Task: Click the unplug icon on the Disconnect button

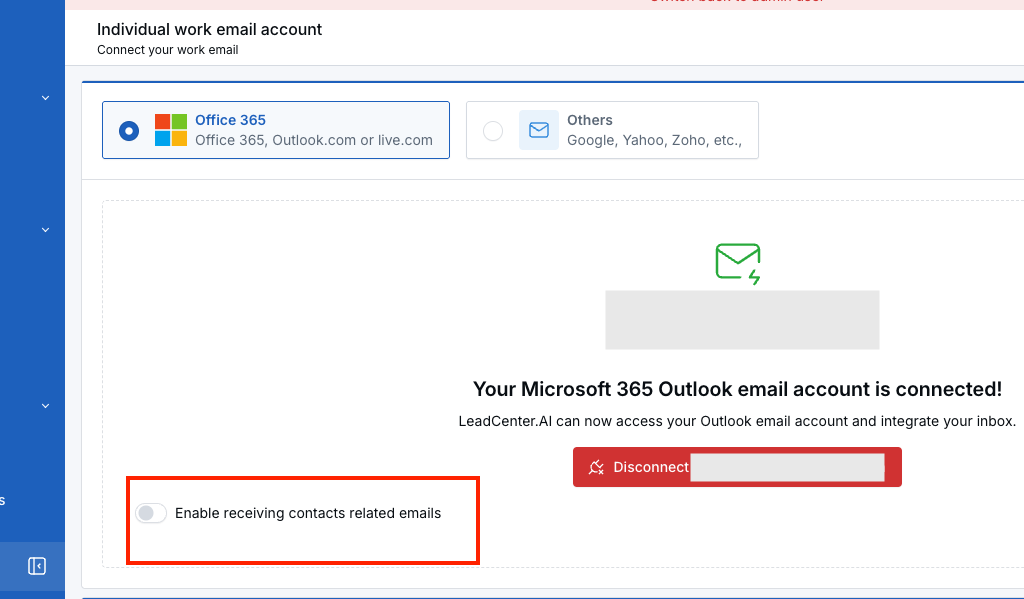Action: [x=596, y=467]
